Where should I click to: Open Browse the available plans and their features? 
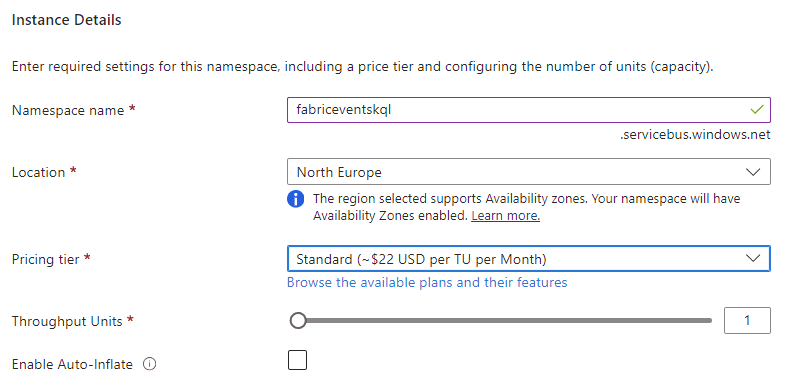(427, 282)
